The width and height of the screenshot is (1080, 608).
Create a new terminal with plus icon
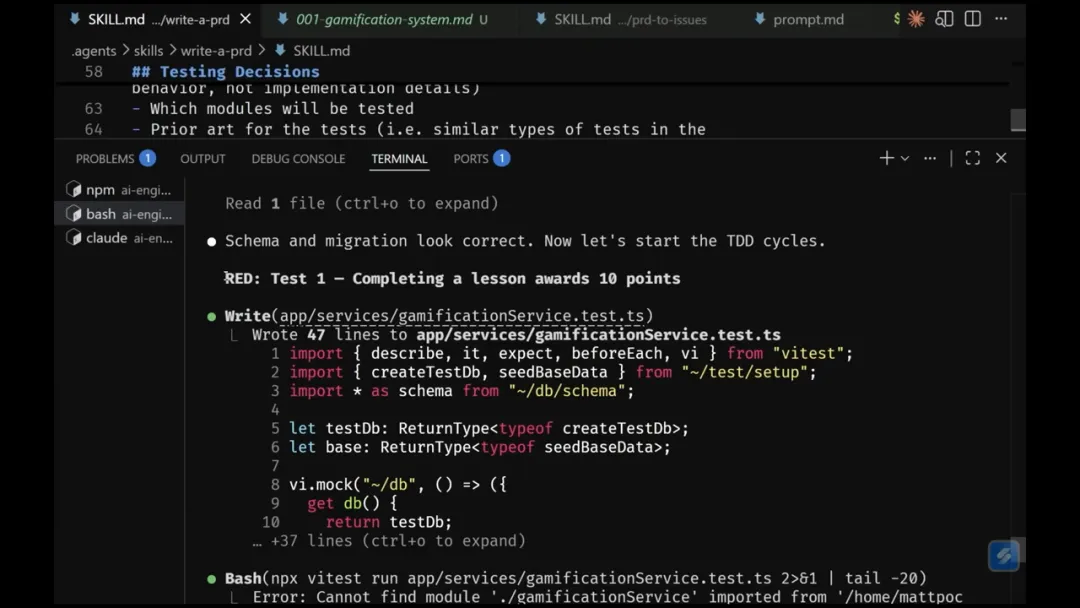coord(886,158)
